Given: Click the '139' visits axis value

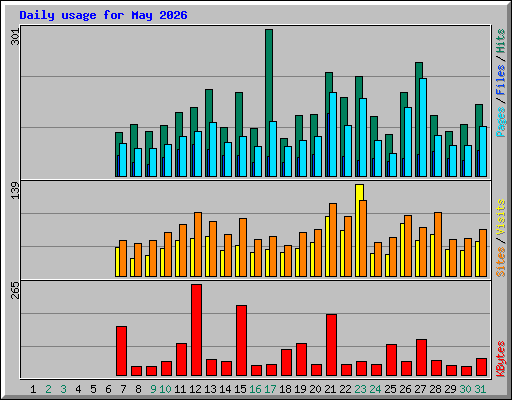Looking at the screenshot, I should click(16, 191).
